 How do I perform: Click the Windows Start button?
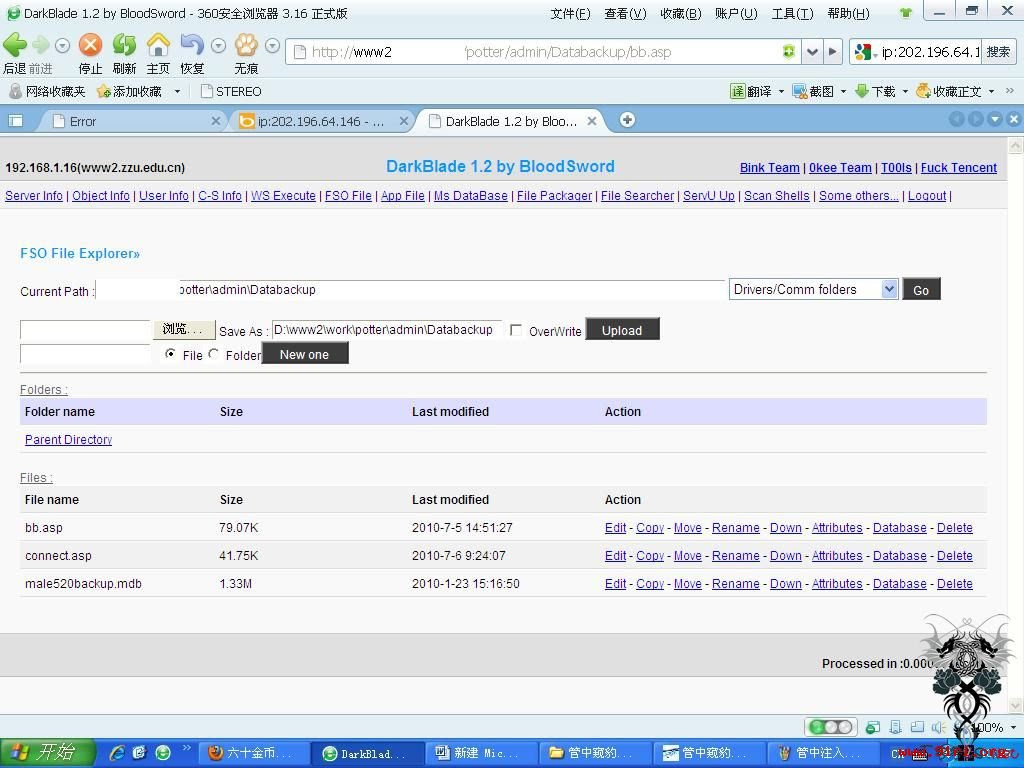[47, 753]
